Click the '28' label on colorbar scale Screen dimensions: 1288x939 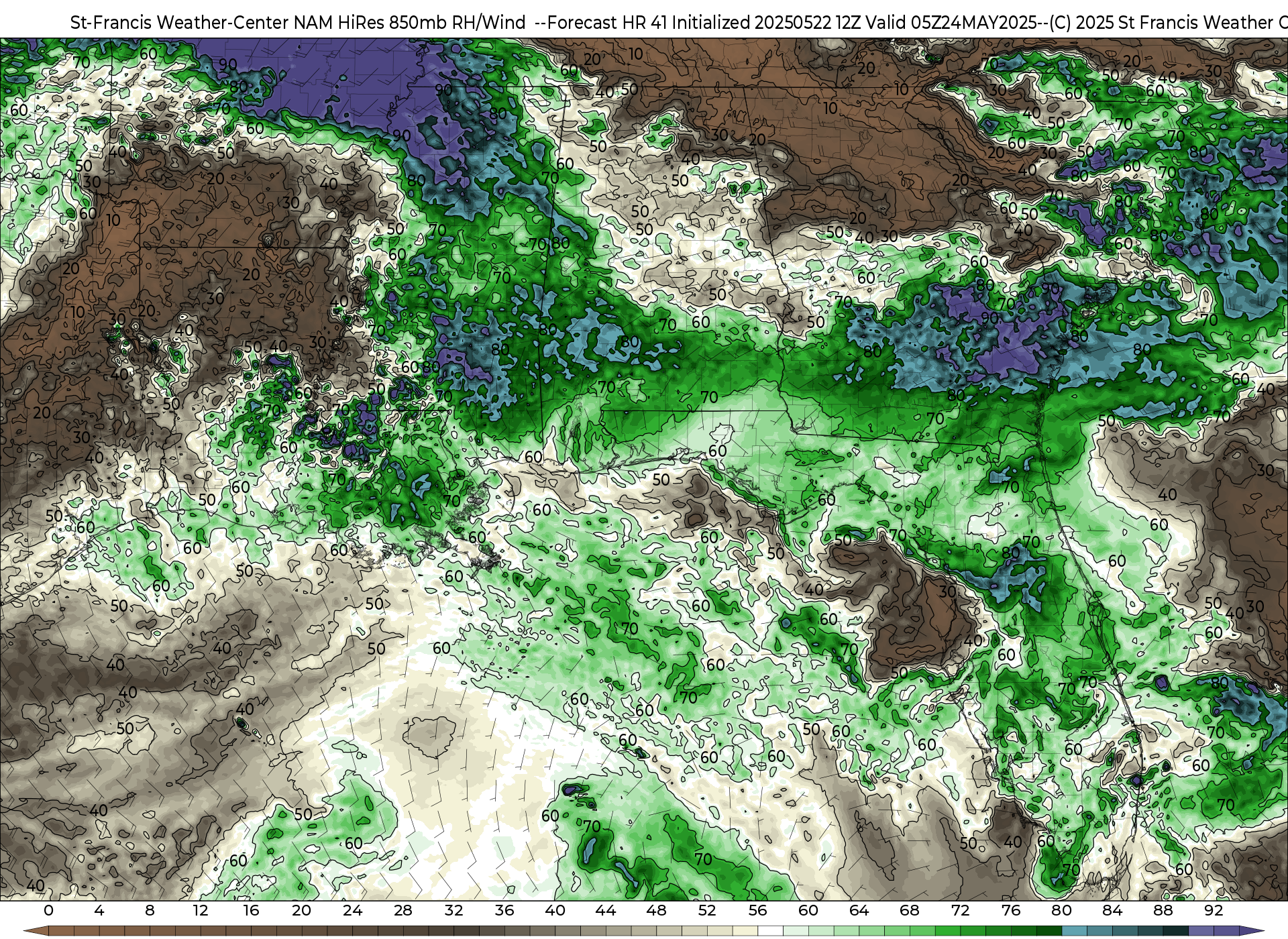[x=403, y=910]
